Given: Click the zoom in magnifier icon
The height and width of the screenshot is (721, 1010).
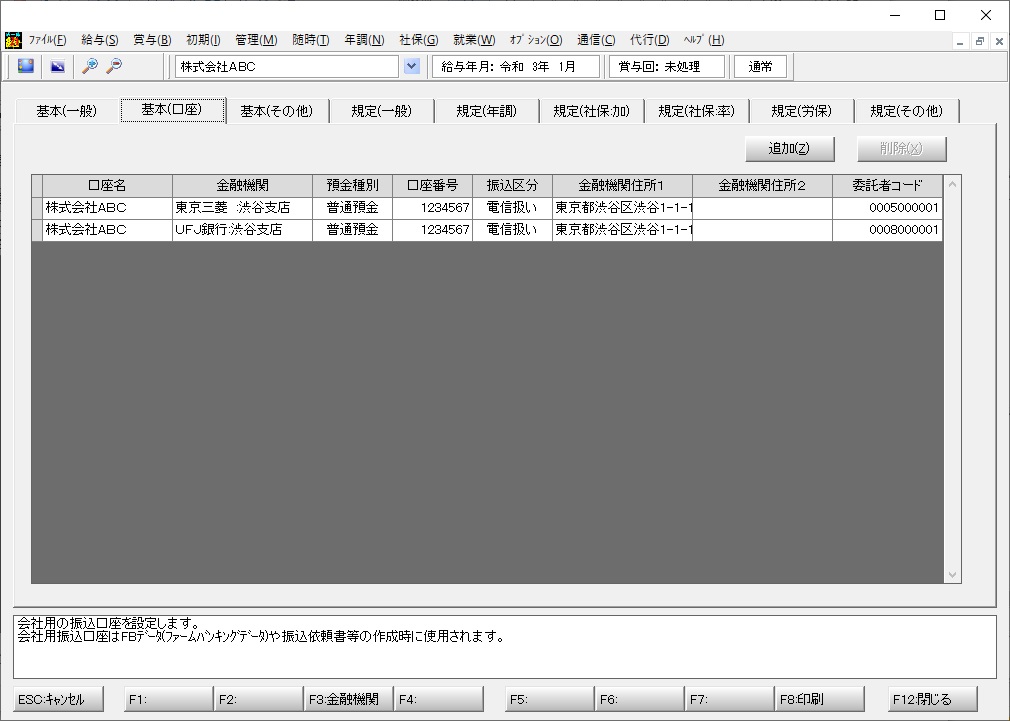Looking at the screenshot, I should 90,66.
